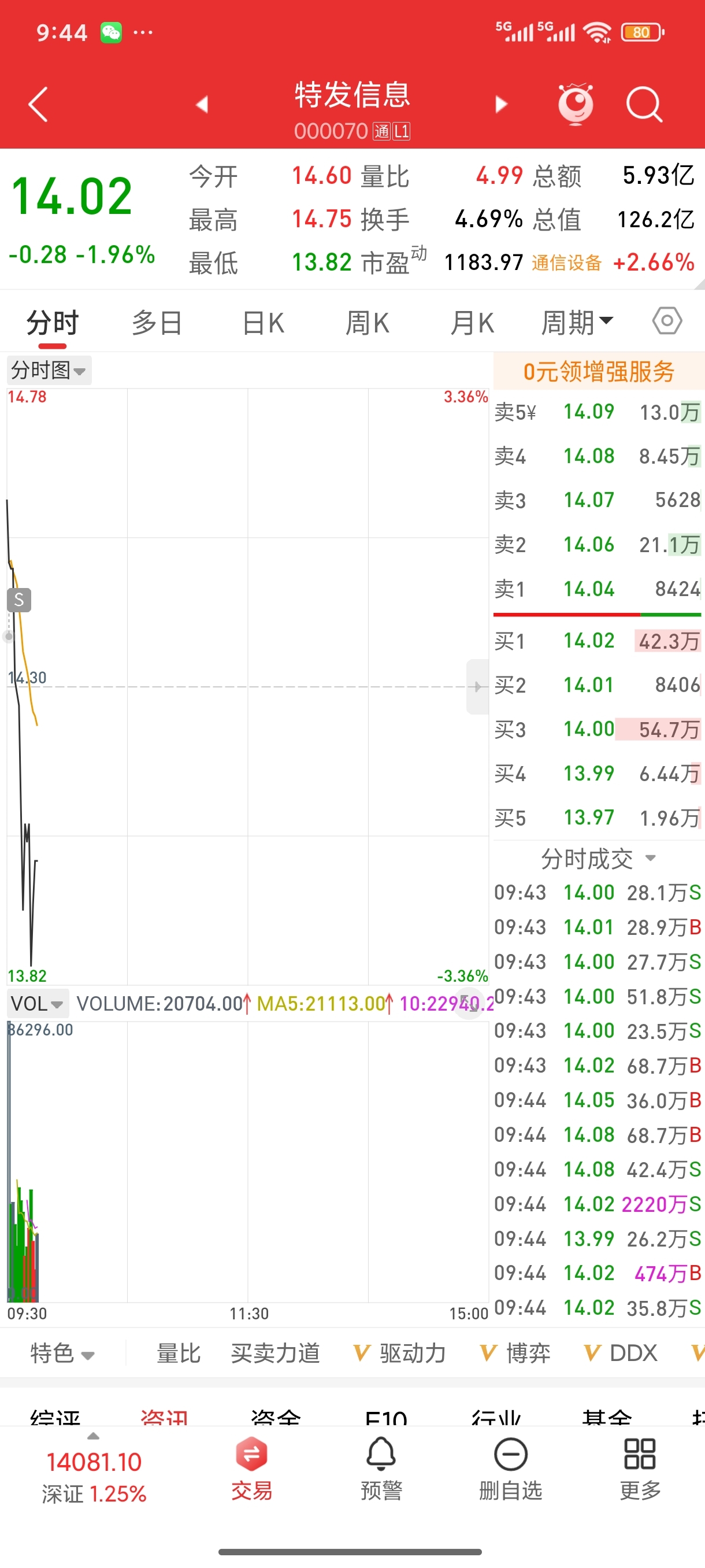
Task: Open search with magnifier icon
Action: [644, 105]
